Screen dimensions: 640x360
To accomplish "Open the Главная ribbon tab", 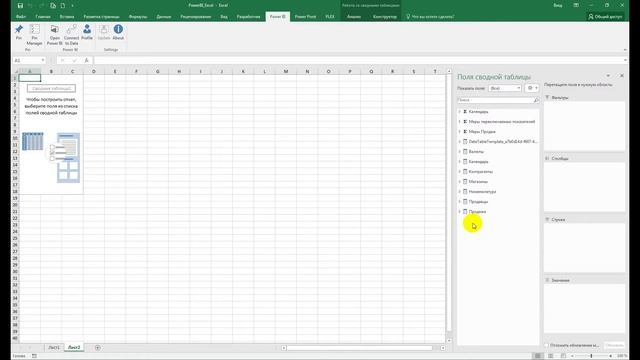I will [43, 17].
